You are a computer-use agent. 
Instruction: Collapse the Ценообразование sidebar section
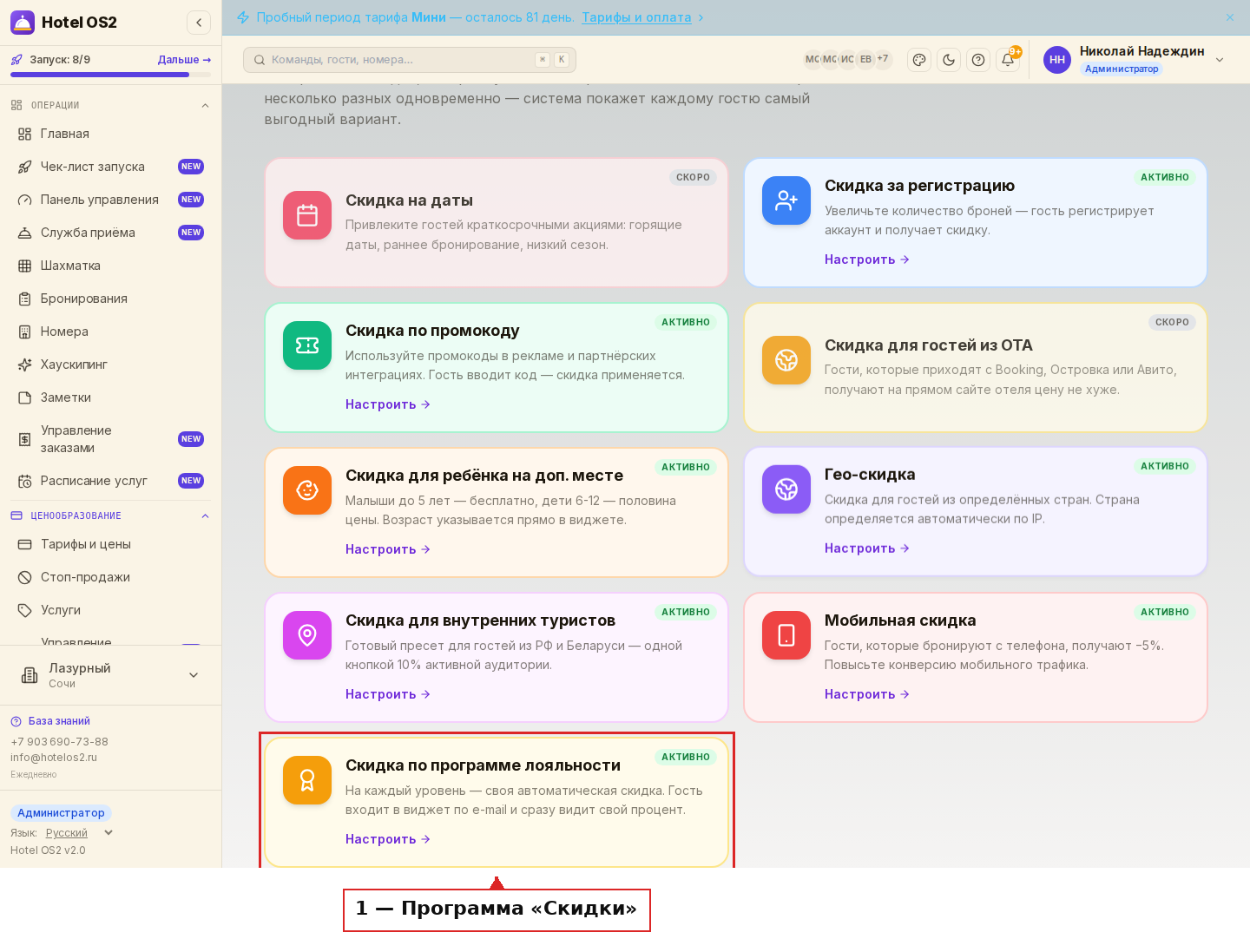(205, 515)
